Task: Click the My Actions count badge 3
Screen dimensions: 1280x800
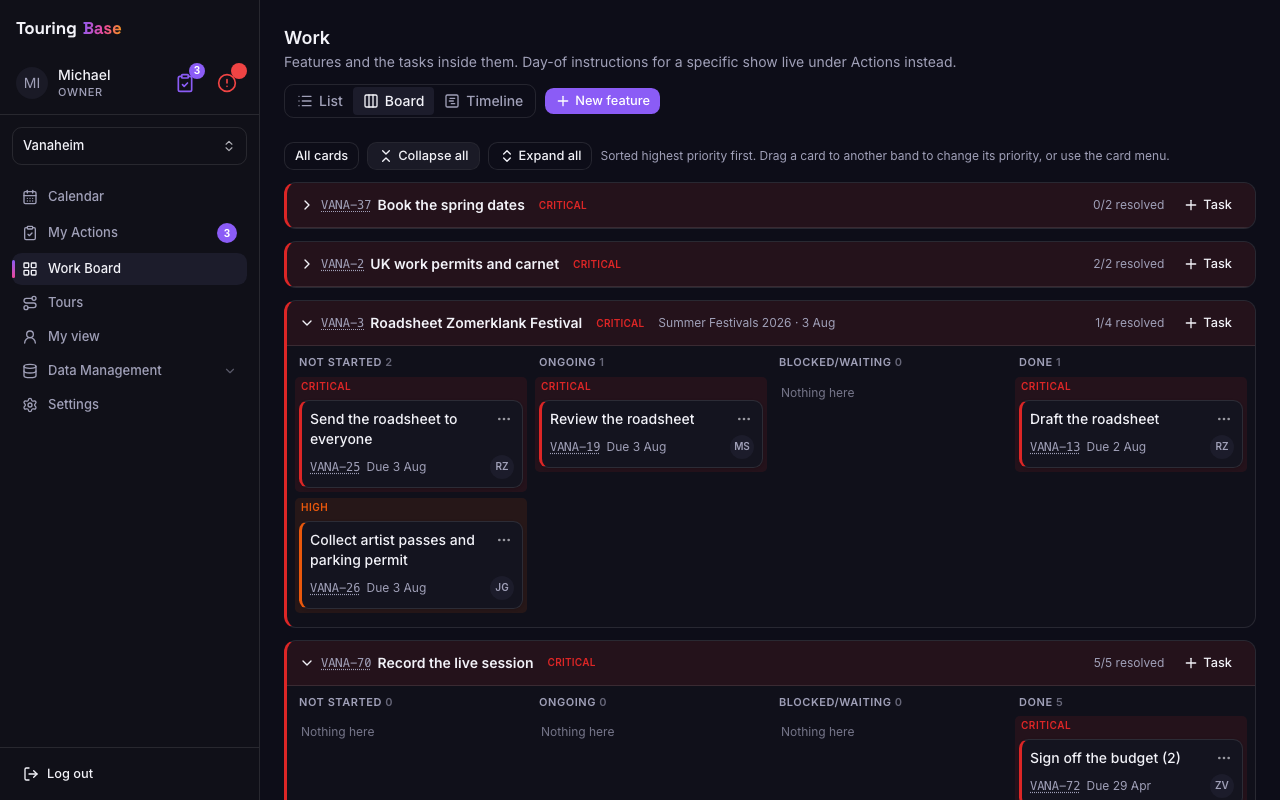Action: pos(227,233)
